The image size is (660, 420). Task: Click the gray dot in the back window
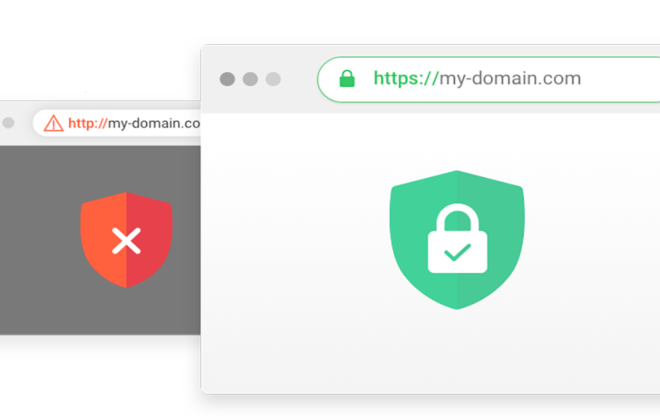8,123
